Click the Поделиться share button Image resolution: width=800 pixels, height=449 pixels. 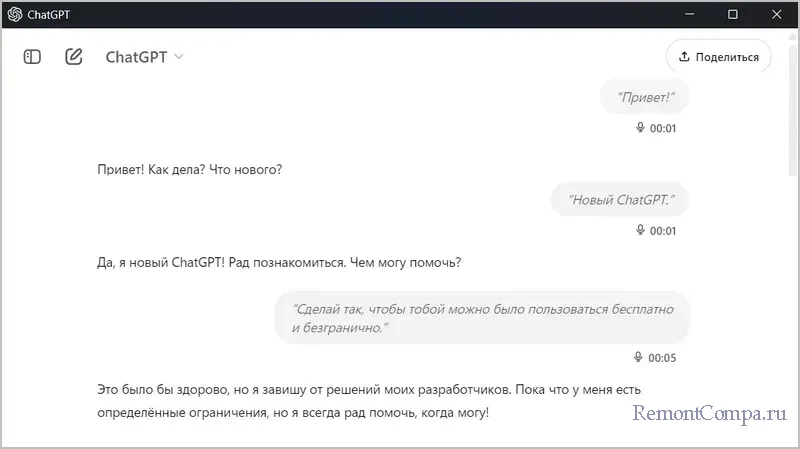click(718, 57)
